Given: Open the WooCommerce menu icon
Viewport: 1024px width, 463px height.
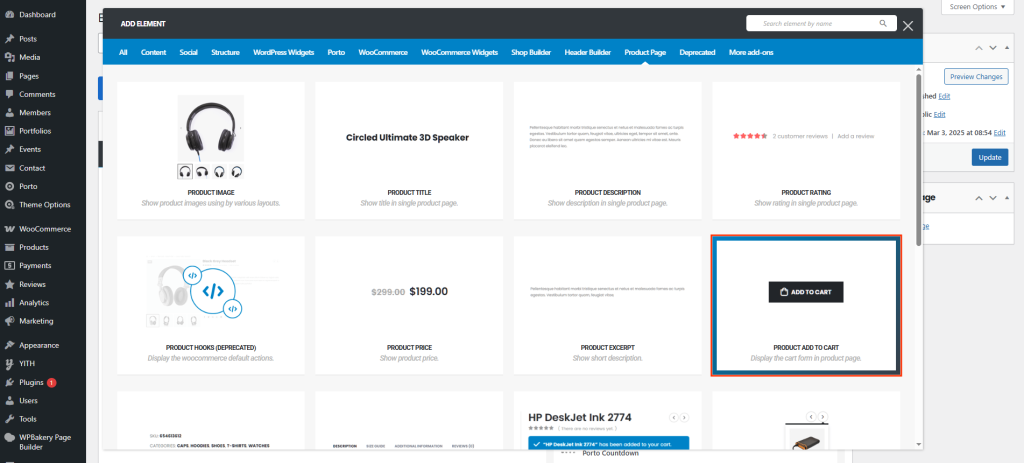Looking at the screenshot, I should (x=9, y=229).
